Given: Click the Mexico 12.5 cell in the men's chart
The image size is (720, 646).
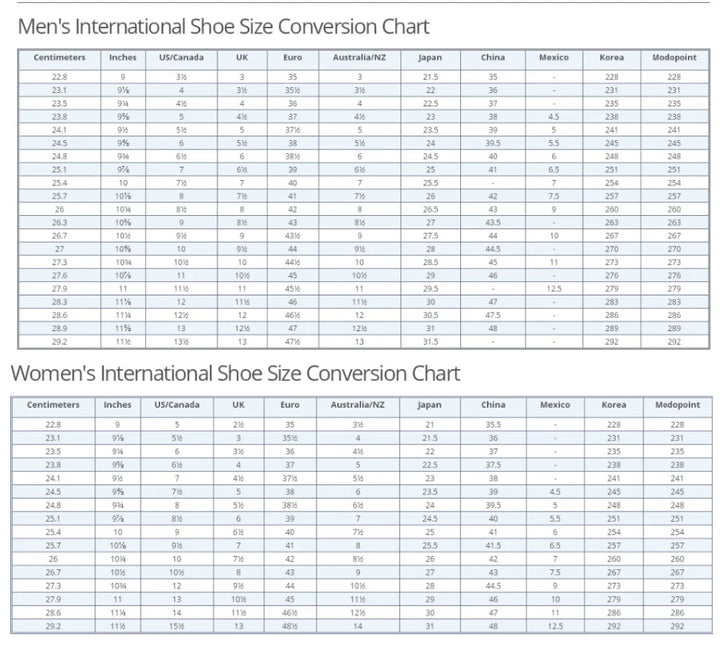Looking at the screenshot, I should 553,289.
